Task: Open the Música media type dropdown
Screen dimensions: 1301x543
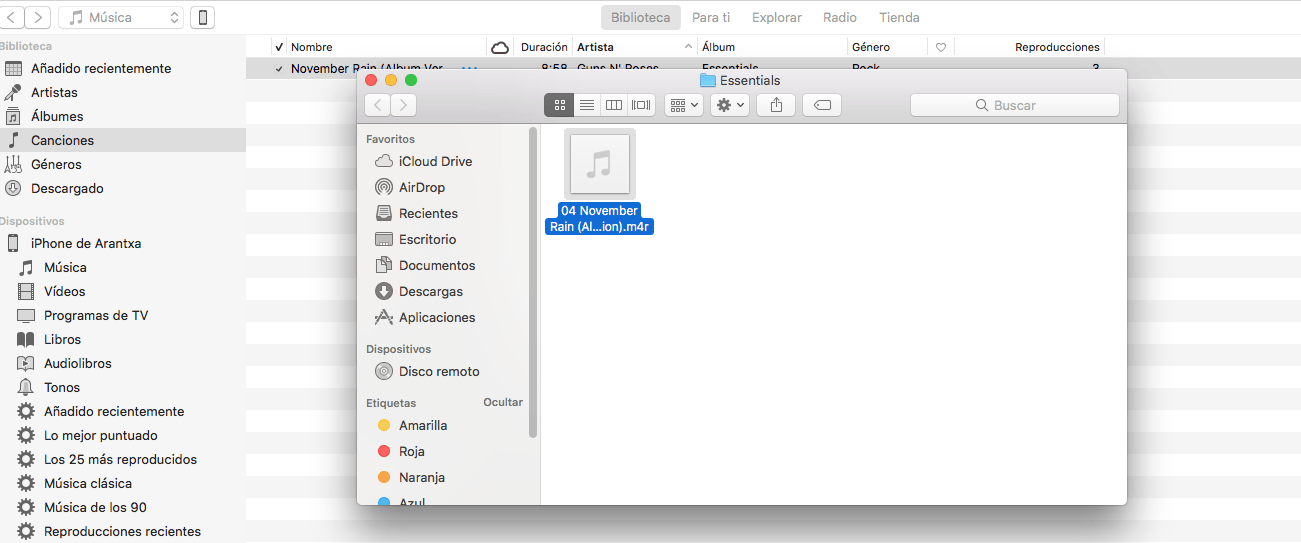Action: click(121, 17)
